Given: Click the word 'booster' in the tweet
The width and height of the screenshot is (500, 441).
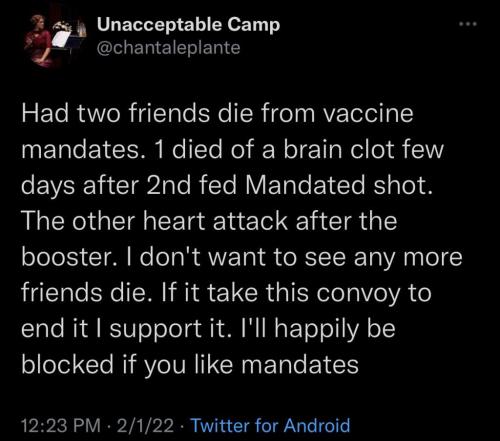Looking at the screenshot, I should 67,257.
